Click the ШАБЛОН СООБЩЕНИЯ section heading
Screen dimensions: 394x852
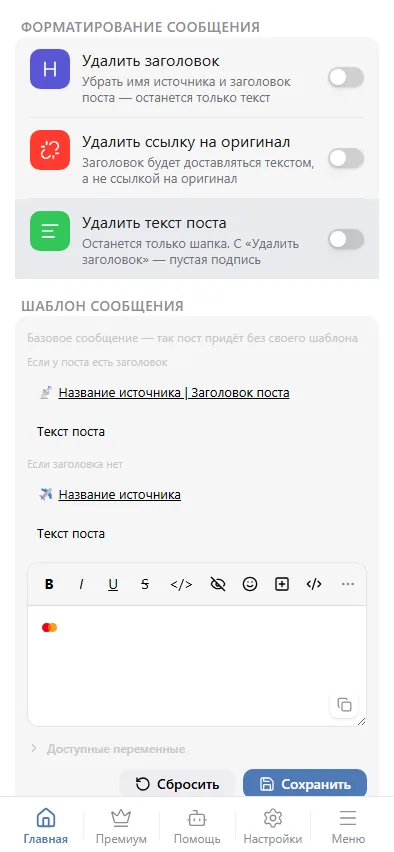[x=102, y=306]
